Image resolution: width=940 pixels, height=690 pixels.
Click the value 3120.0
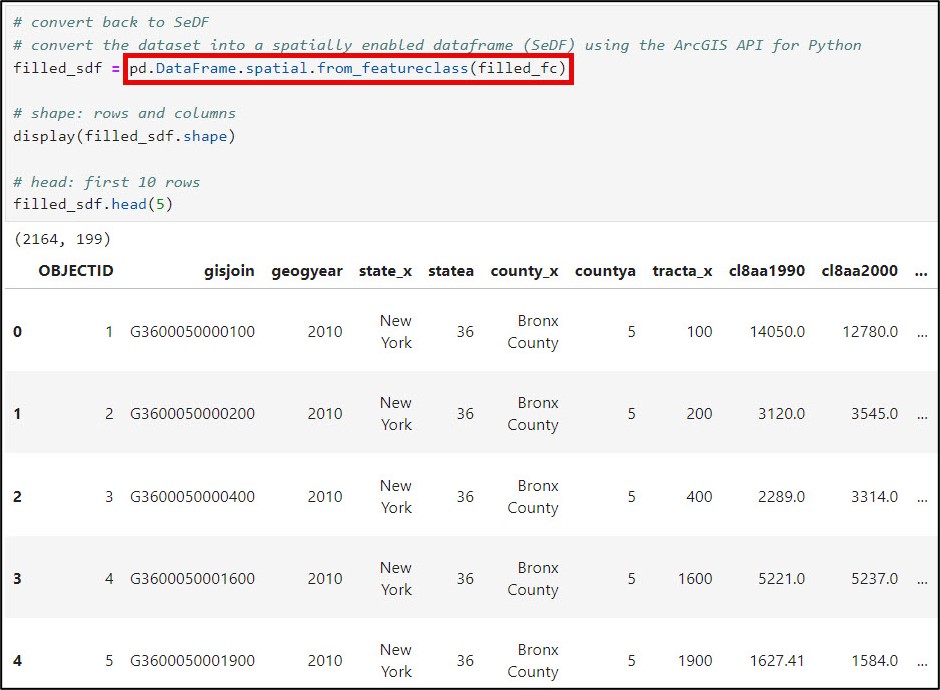[x=782, y=414]
